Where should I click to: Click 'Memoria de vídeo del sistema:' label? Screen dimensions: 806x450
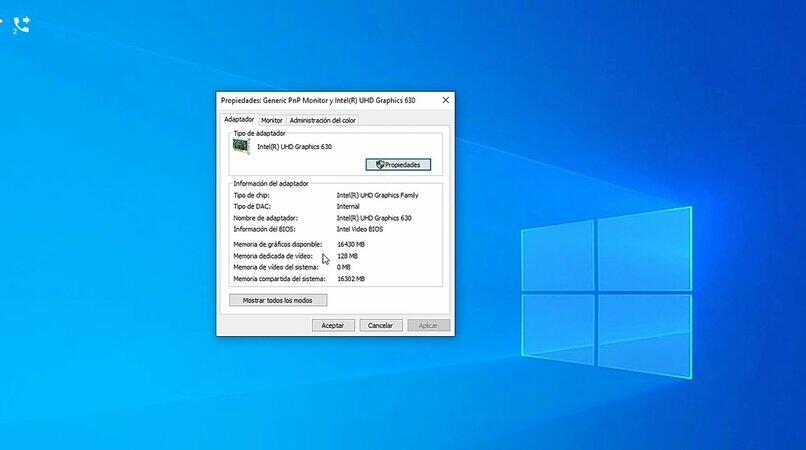(276, 267)
